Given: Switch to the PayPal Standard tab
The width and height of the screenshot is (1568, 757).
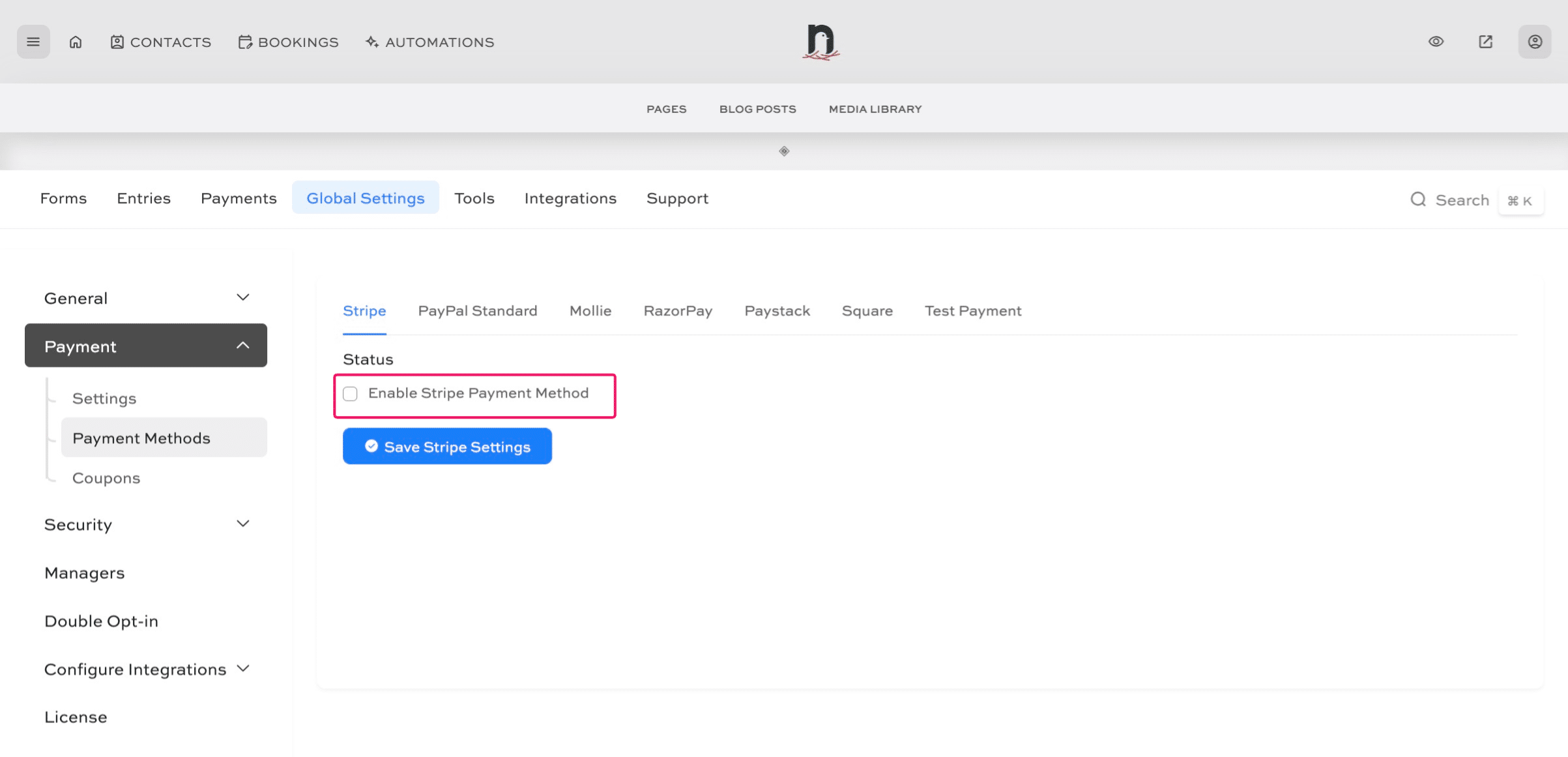Looking at the screenshot, I should [477, 310].
